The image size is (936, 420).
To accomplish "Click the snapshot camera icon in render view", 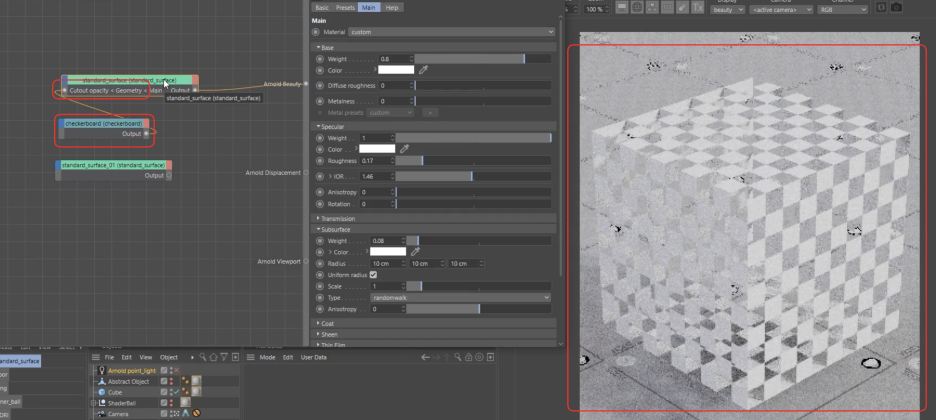I will point(896,8).
